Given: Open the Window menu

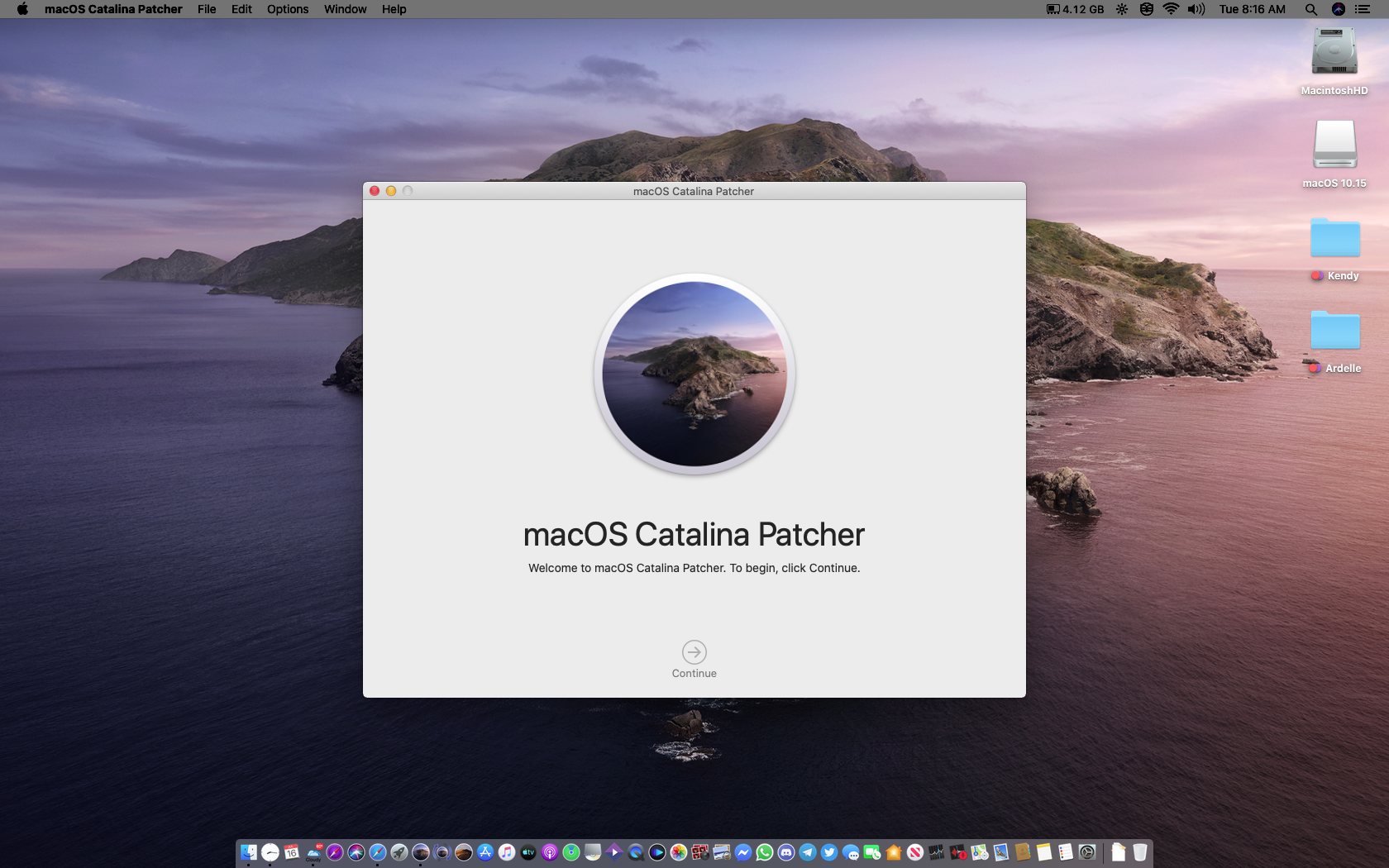Looking at the screenshot, I should pyautogui.click(x=345, y=9).
